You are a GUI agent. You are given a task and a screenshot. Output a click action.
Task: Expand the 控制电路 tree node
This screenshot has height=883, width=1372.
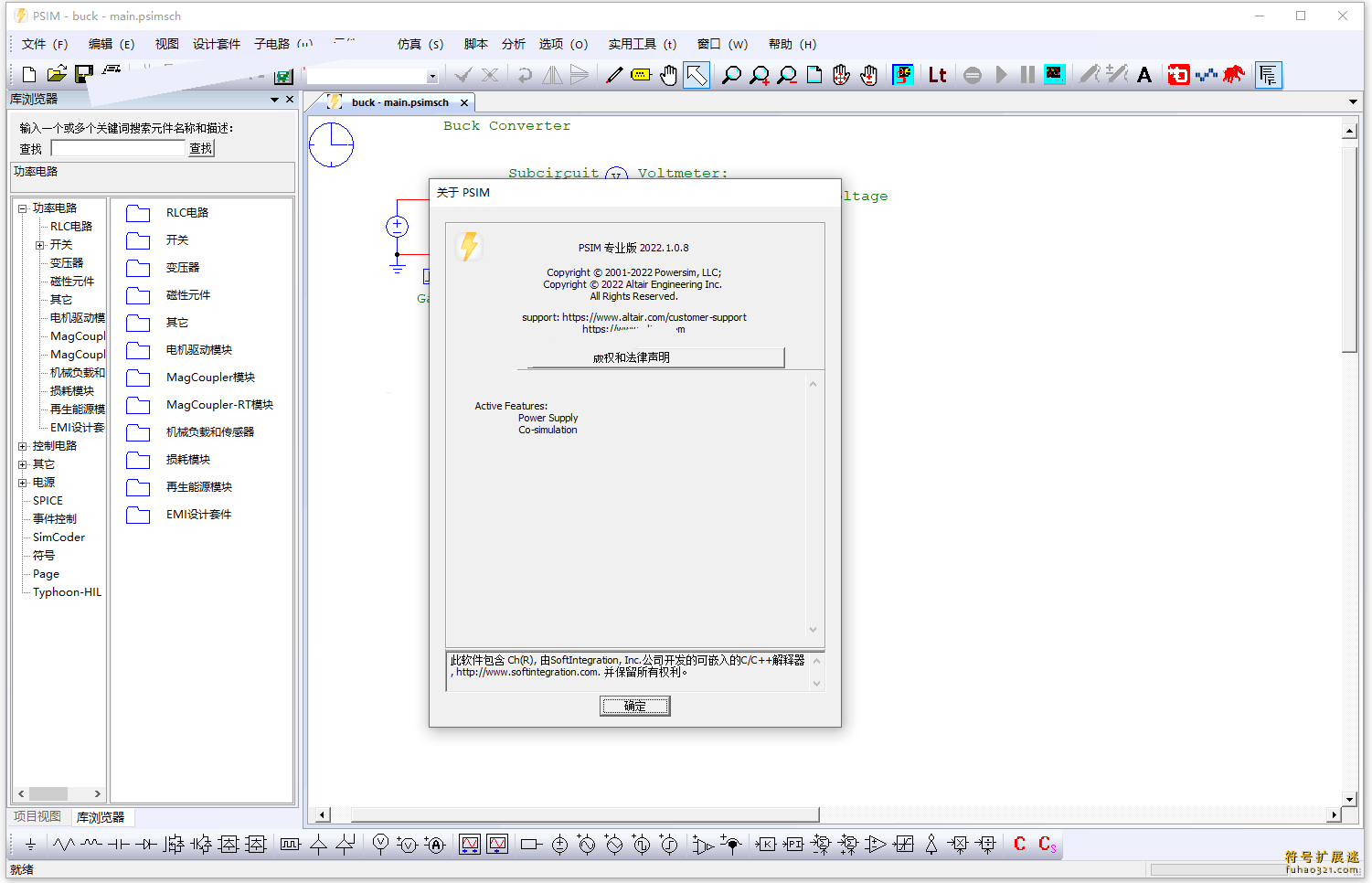(x=22, y=446)
